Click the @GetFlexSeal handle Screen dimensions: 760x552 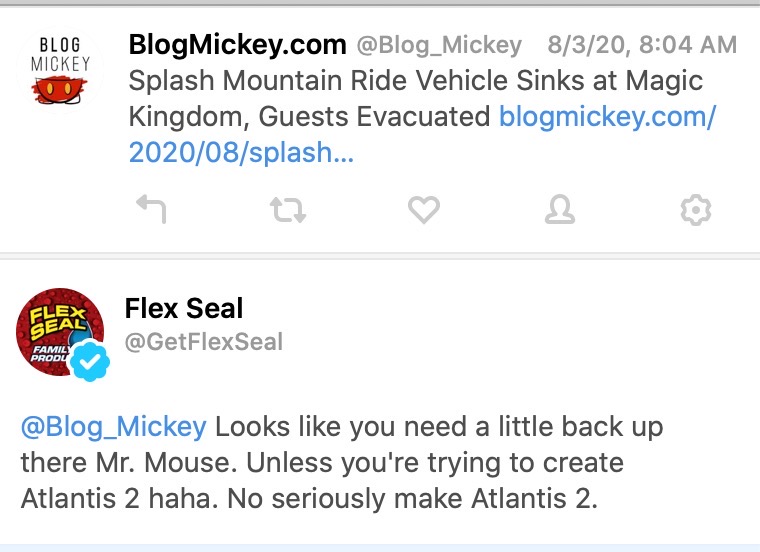coord(204,342)
